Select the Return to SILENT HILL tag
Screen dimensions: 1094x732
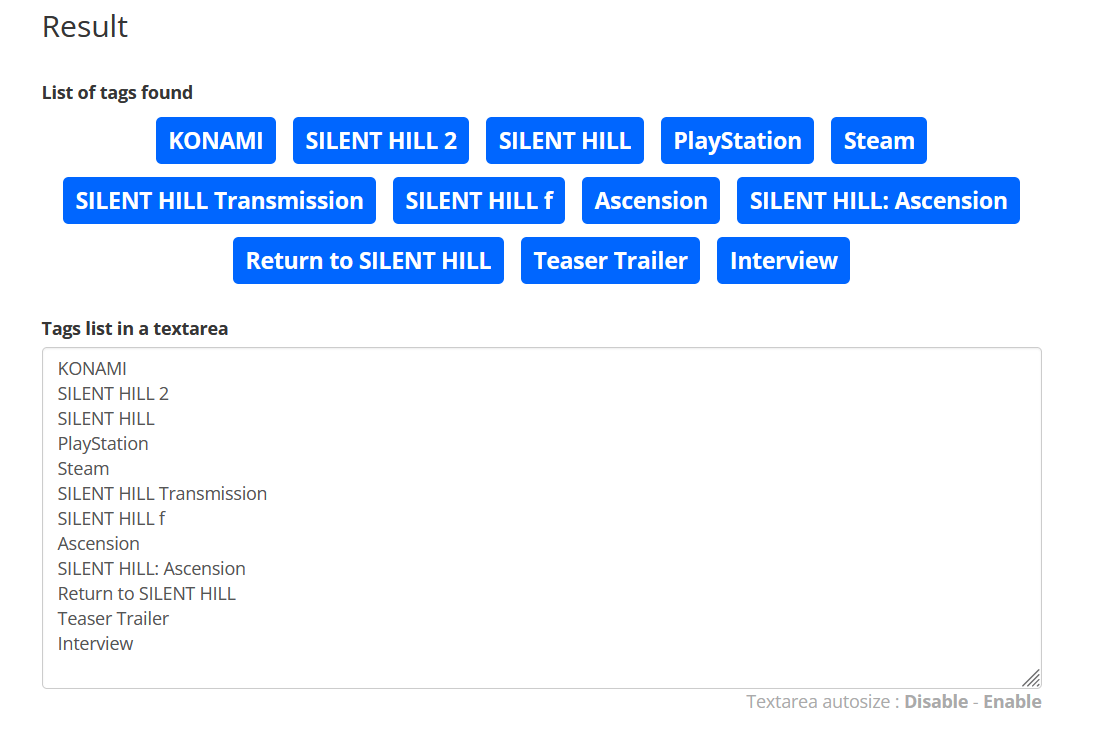point(368,260)
